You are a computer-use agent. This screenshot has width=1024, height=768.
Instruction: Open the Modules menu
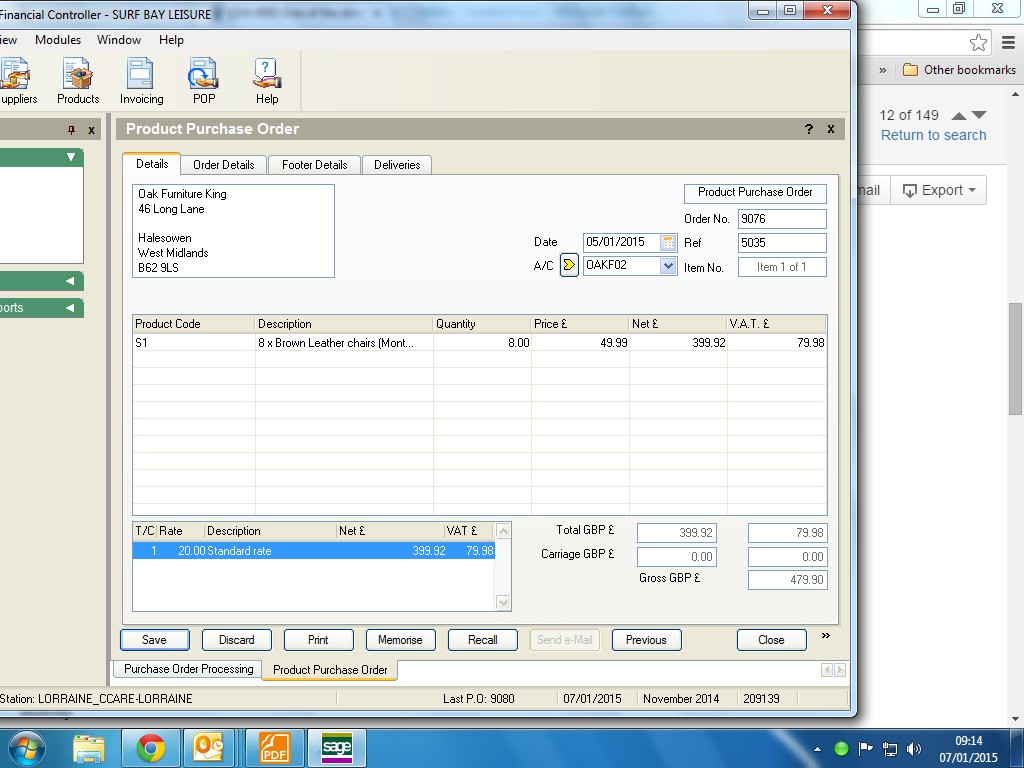pos(58,40)
